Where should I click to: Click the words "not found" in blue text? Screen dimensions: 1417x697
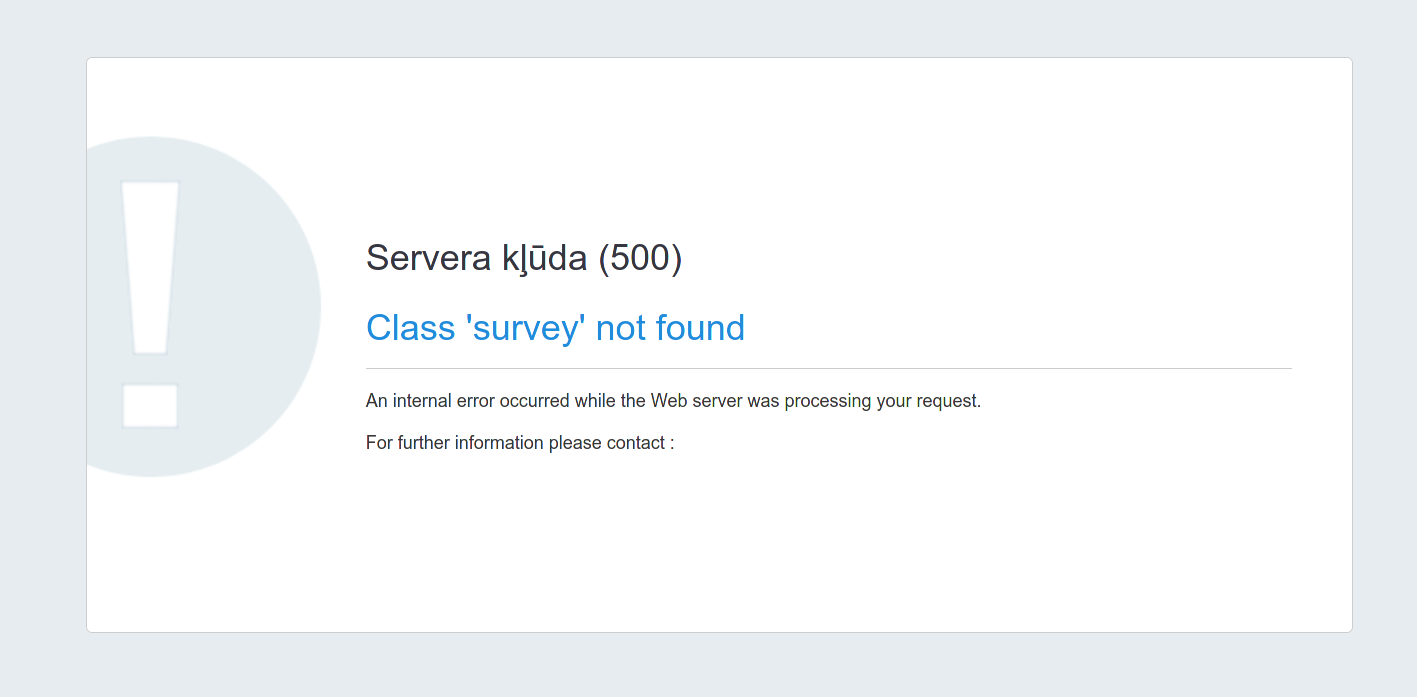(x=670, y=328)
